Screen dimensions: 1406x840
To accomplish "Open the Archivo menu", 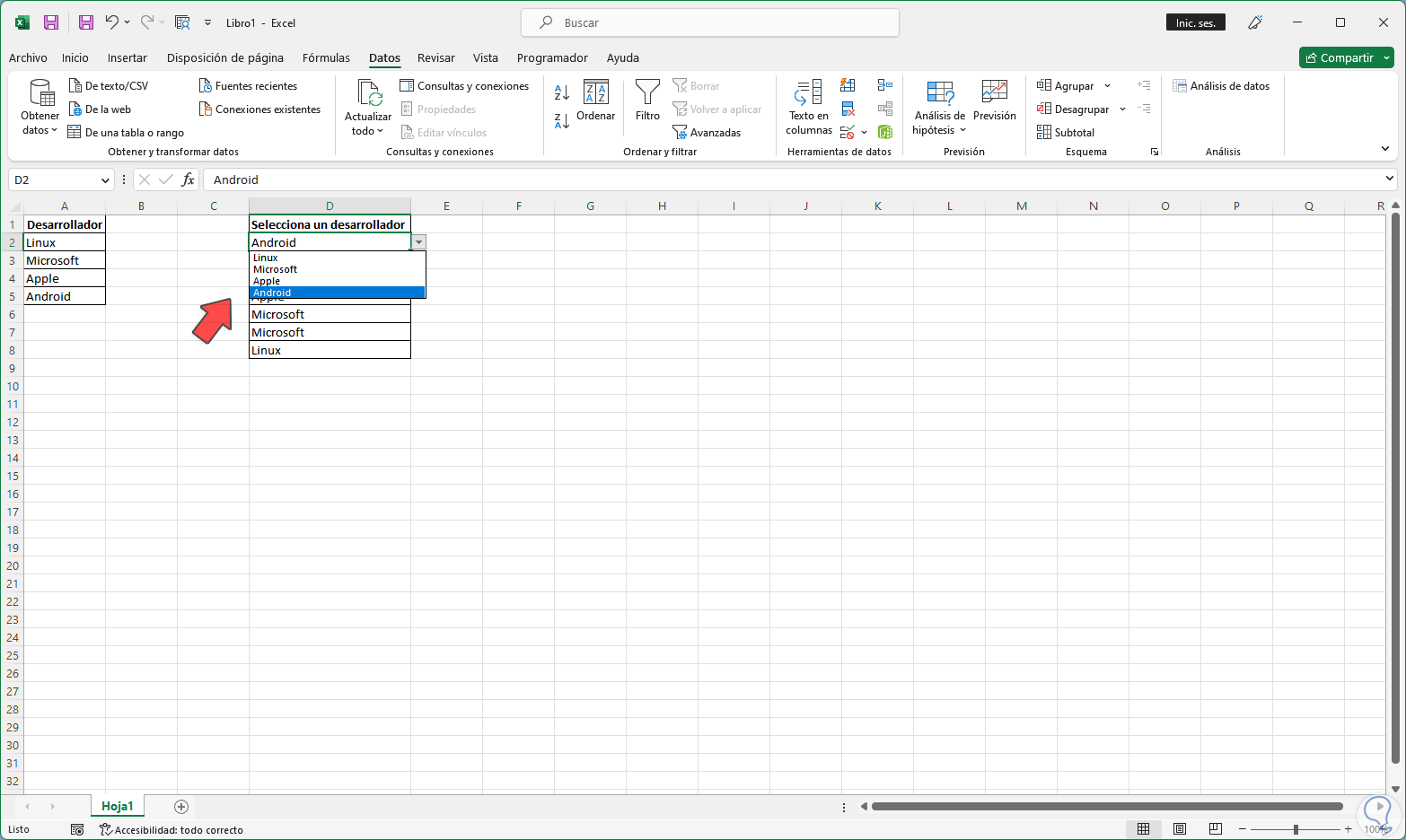I will coord(28,57).
